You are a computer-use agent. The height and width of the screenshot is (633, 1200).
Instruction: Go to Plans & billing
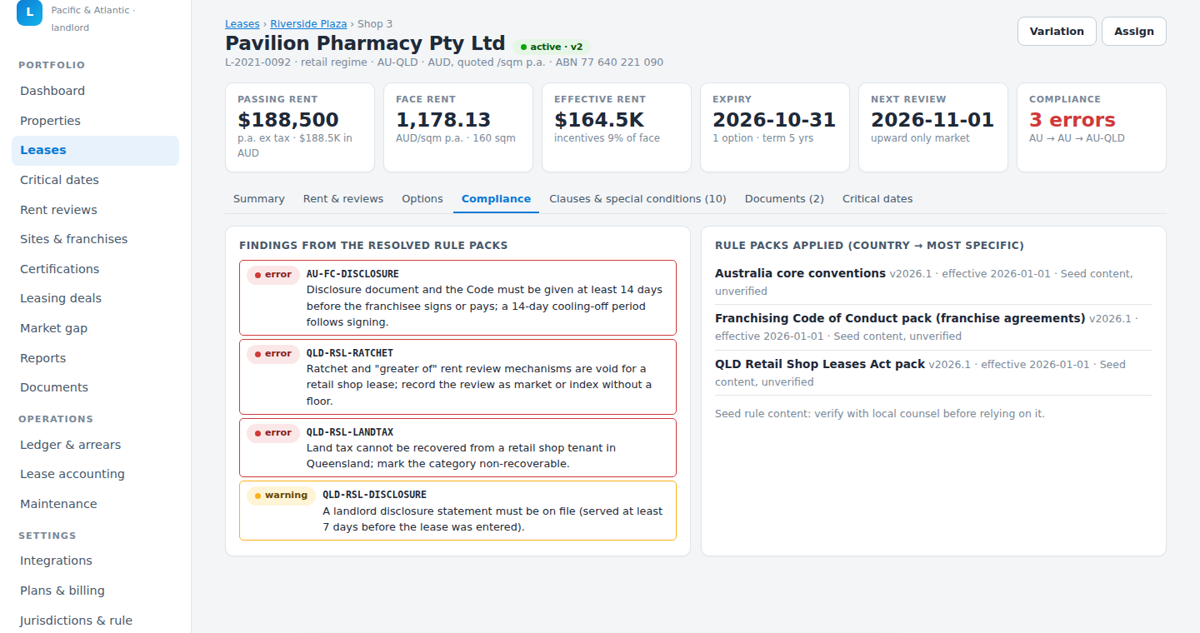95,591
